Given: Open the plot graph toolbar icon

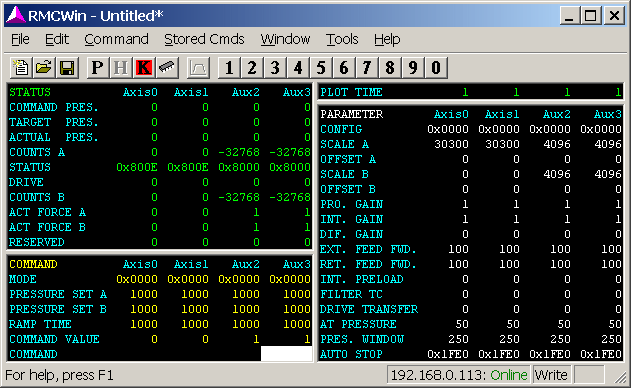Looking at the screenshot, I should pyautogui.click(x=198, y=67).
